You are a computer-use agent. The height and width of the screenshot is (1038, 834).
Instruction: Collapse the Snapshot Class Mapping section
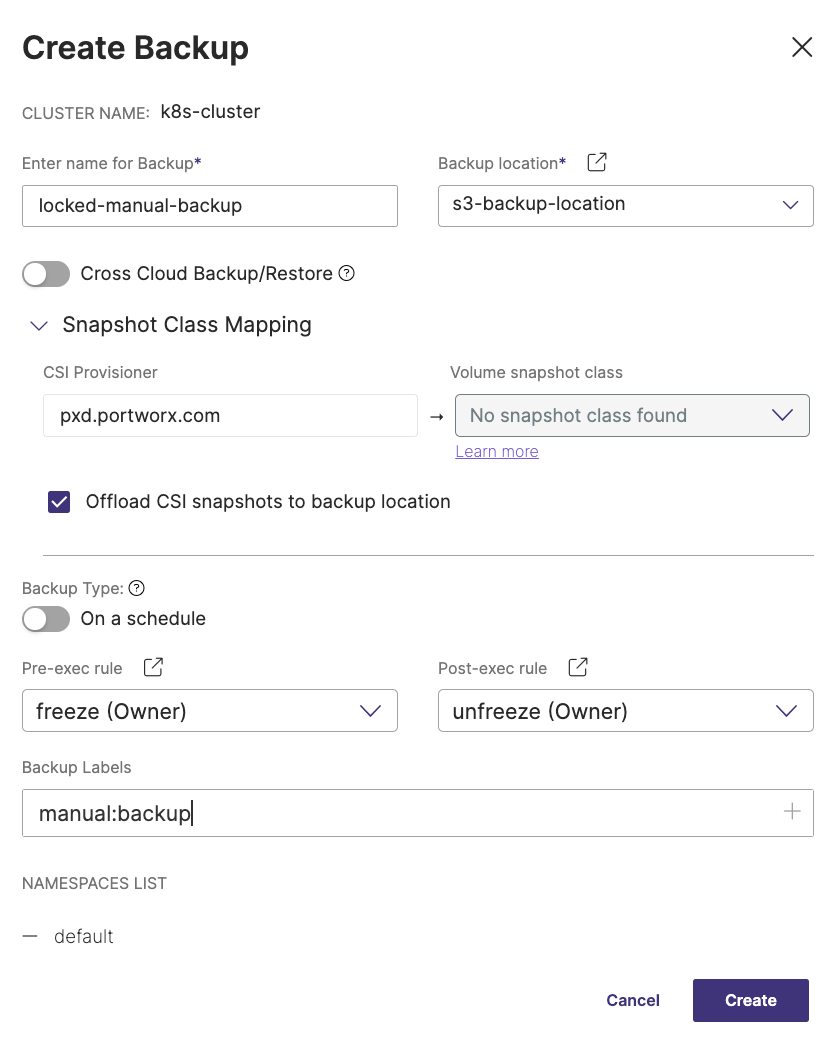coord(39,326)
